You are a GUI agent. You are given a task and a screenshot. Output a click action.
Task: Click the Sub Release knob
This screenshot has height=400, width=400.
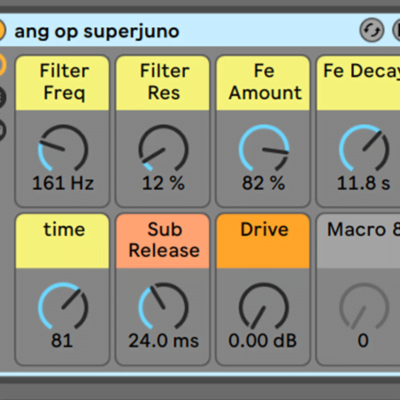tap(163, 307)
